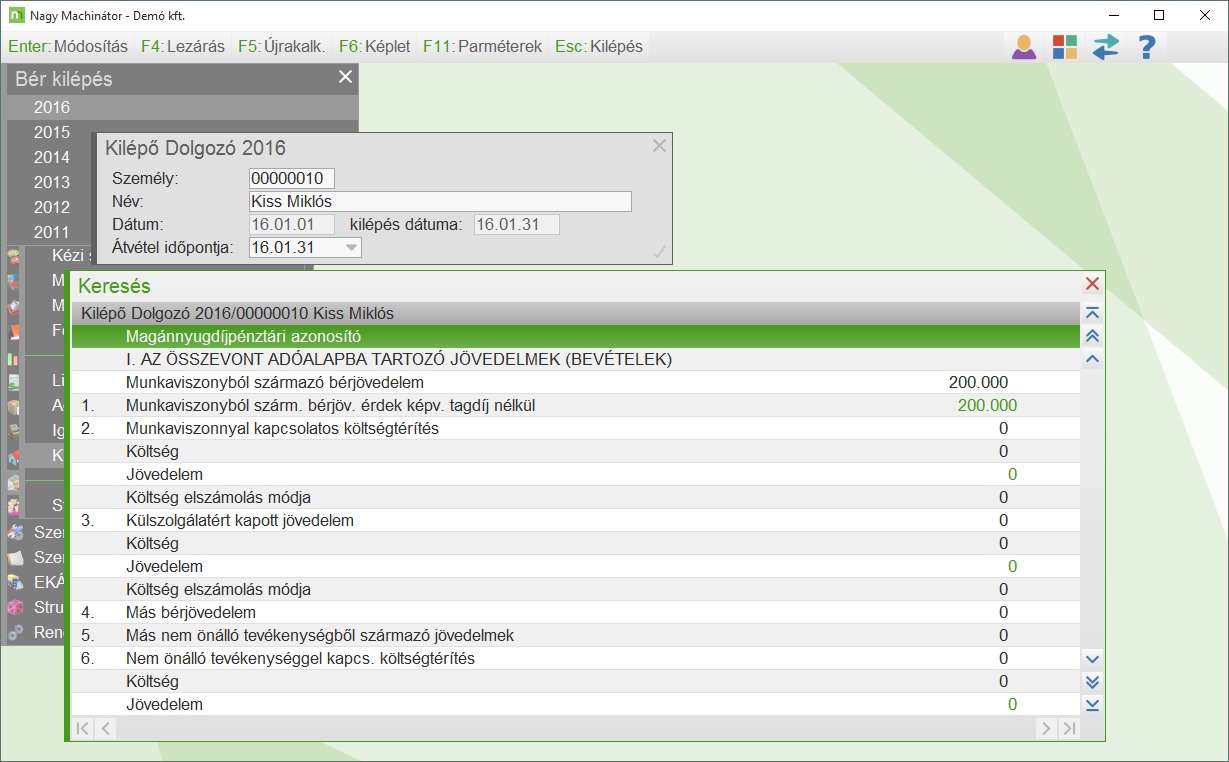This screenshot has height=762, width=1229.
Task: Click F5: Újrakalk. command
Action: (281, 46)
